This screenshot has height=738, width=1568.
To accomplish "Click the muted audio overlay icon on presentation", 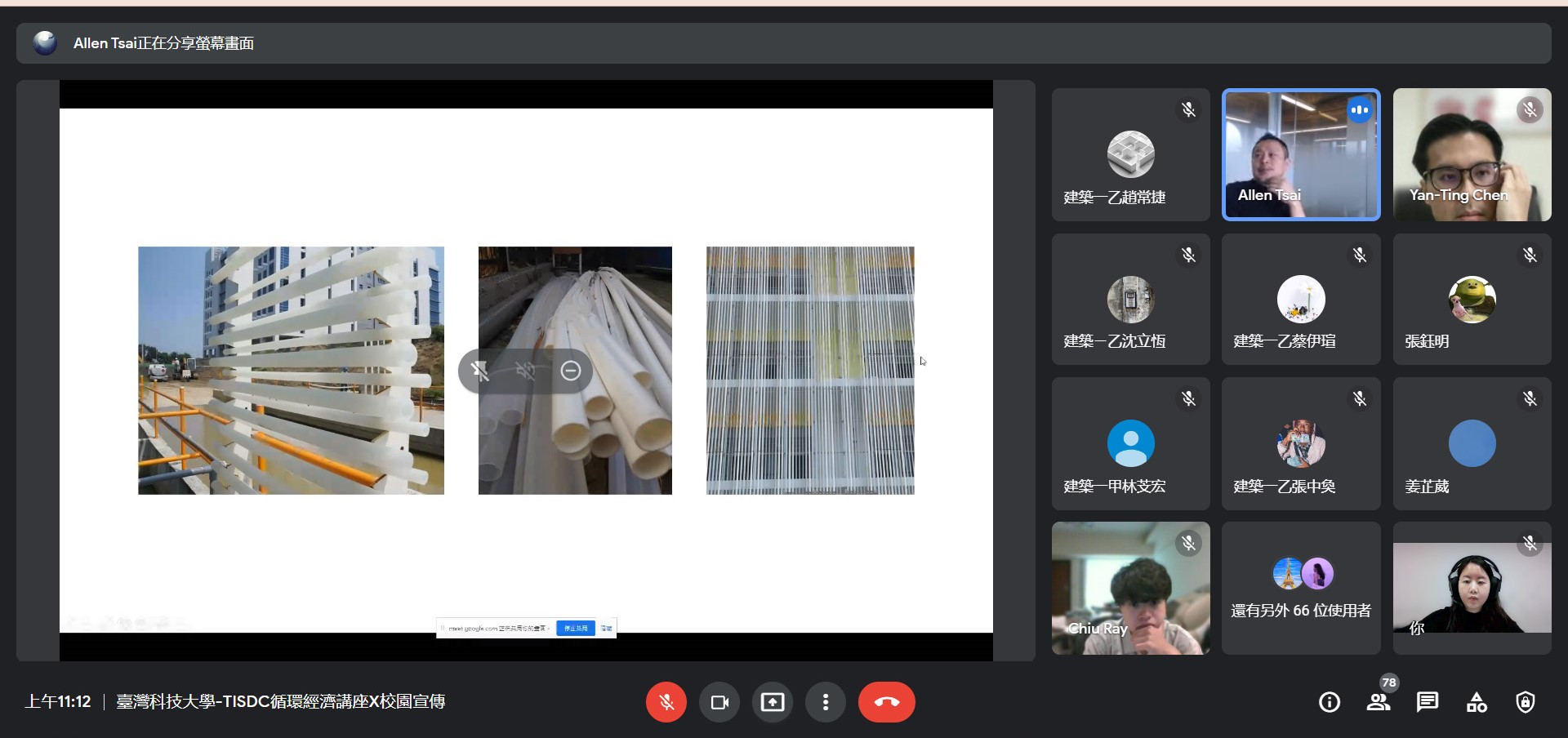I will pyautogui.click(x=525, y=371).
